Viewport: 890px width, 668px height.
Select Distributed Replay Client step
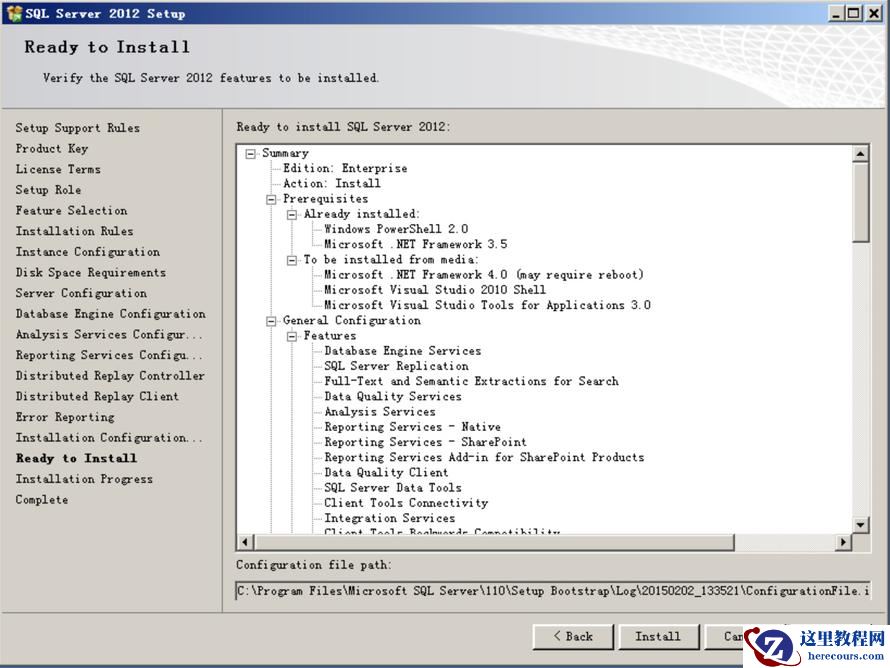pyautogui.click(x=97, y=396)
